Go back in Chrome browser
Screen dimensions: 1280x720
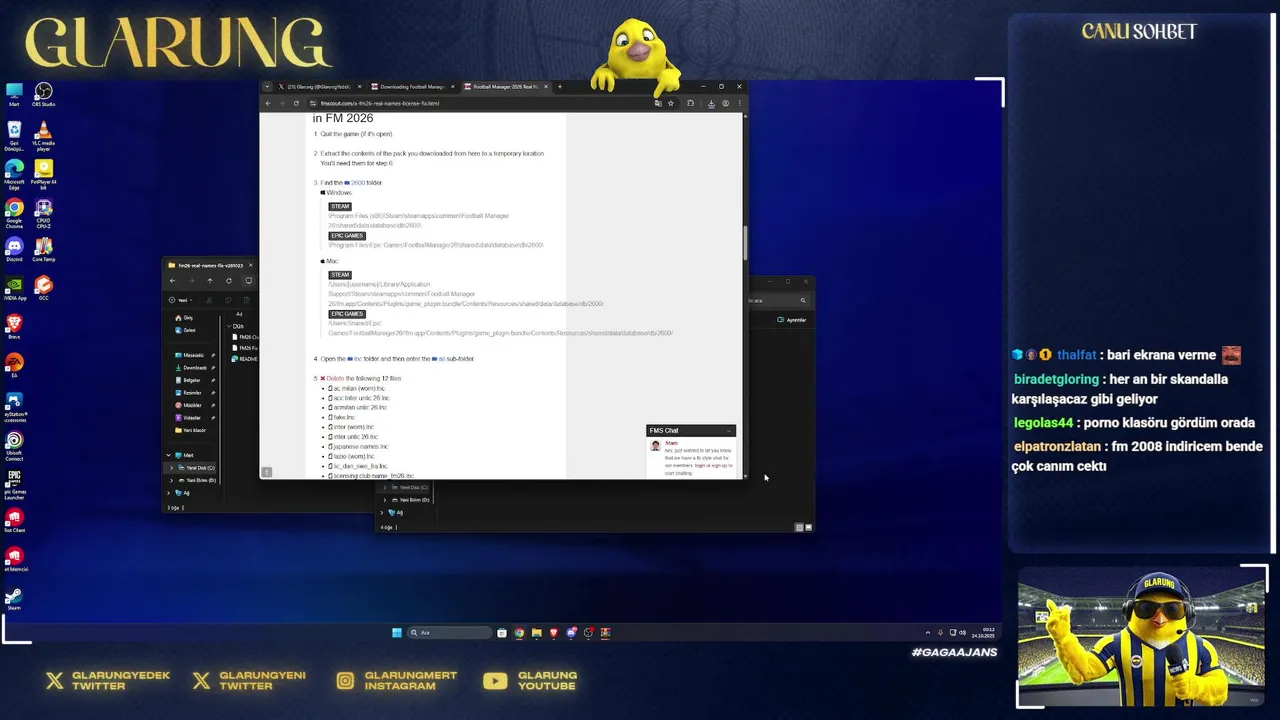[267, 103]
